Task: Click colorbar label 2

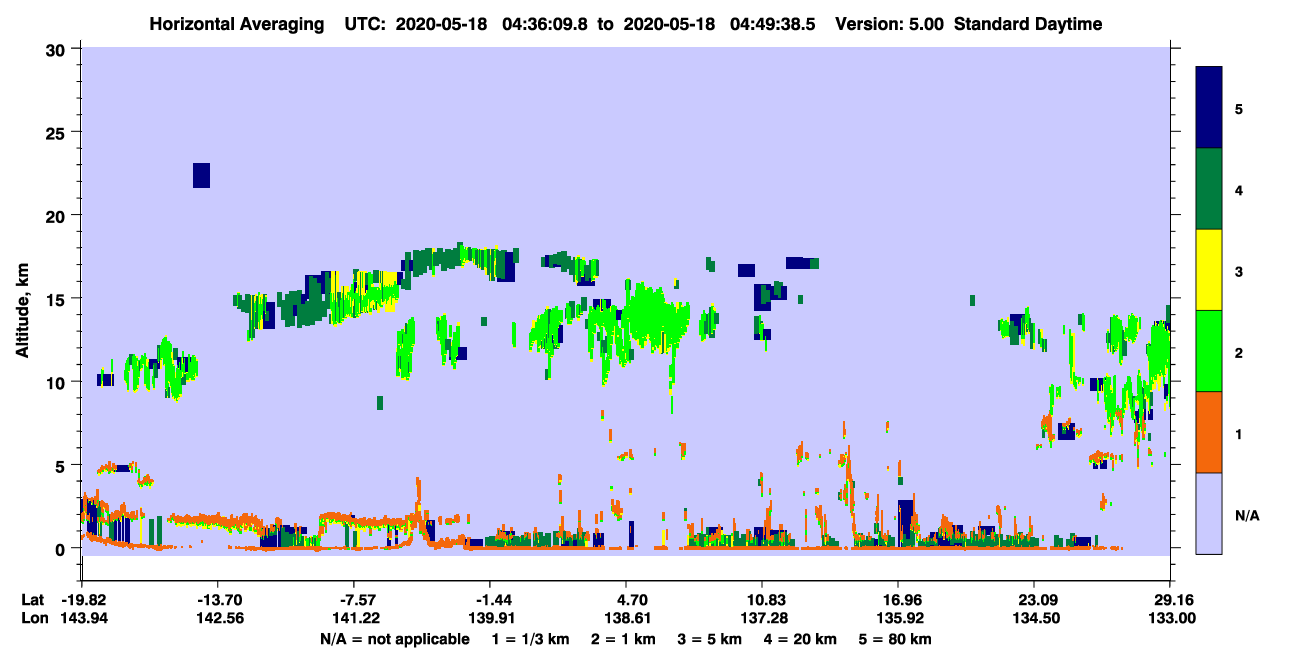Action: click(1239, 353)
